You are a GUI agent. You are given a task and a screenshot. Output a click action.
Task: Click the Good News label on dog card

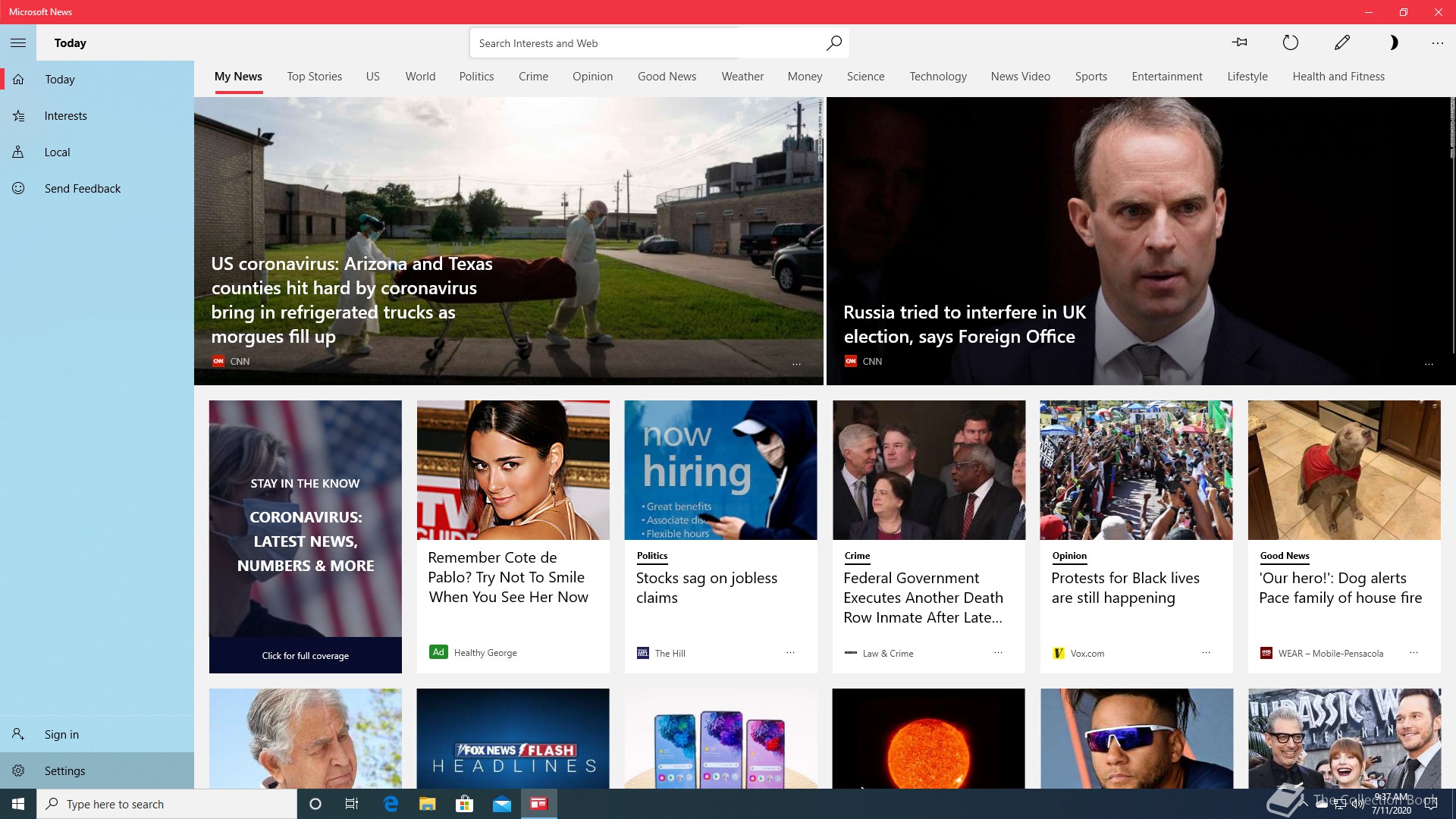click(1285, 556)
